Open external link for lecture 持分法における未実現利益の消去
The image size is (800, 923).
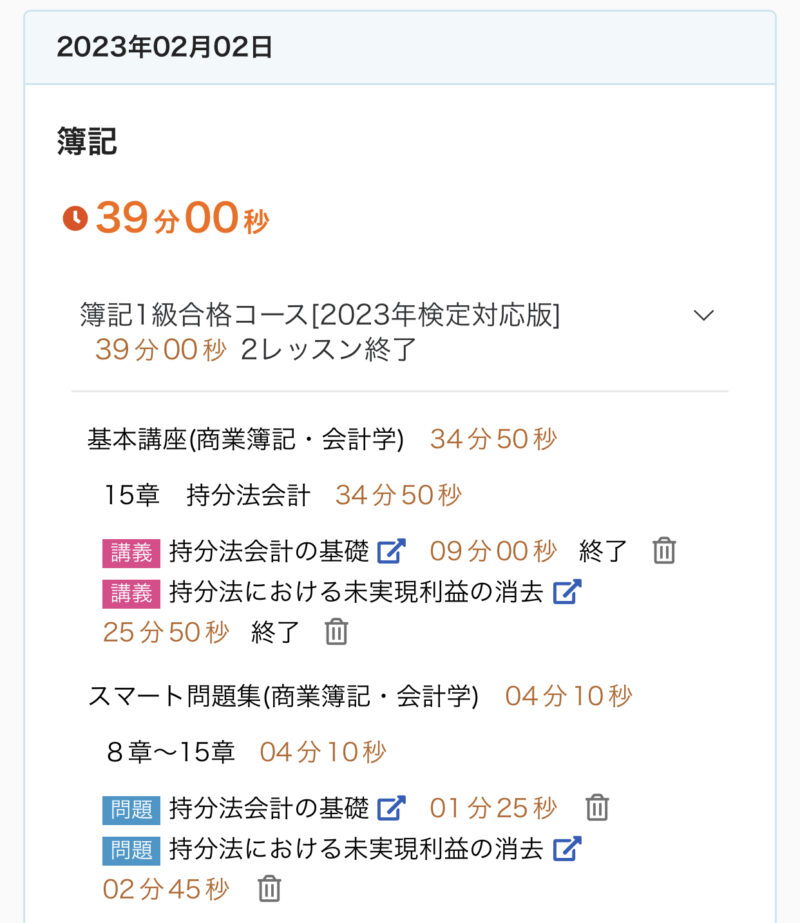click(567, 592)
